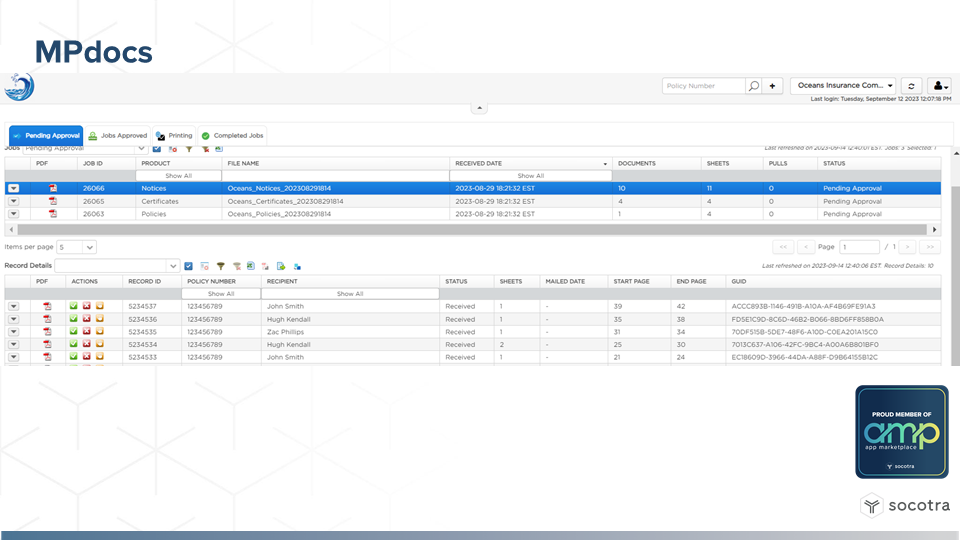
Task: Open the PDF for job 26066
Action: tap(53, 189)
